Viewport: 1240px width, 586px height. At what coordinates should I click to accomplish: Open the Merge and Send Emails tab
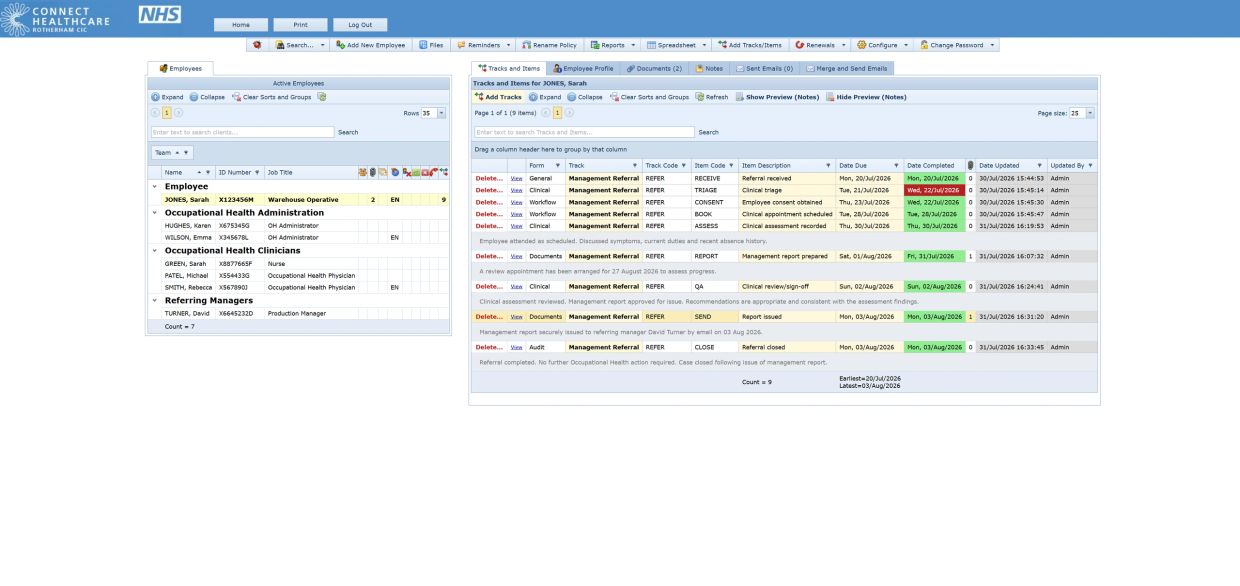click(848, 68)
